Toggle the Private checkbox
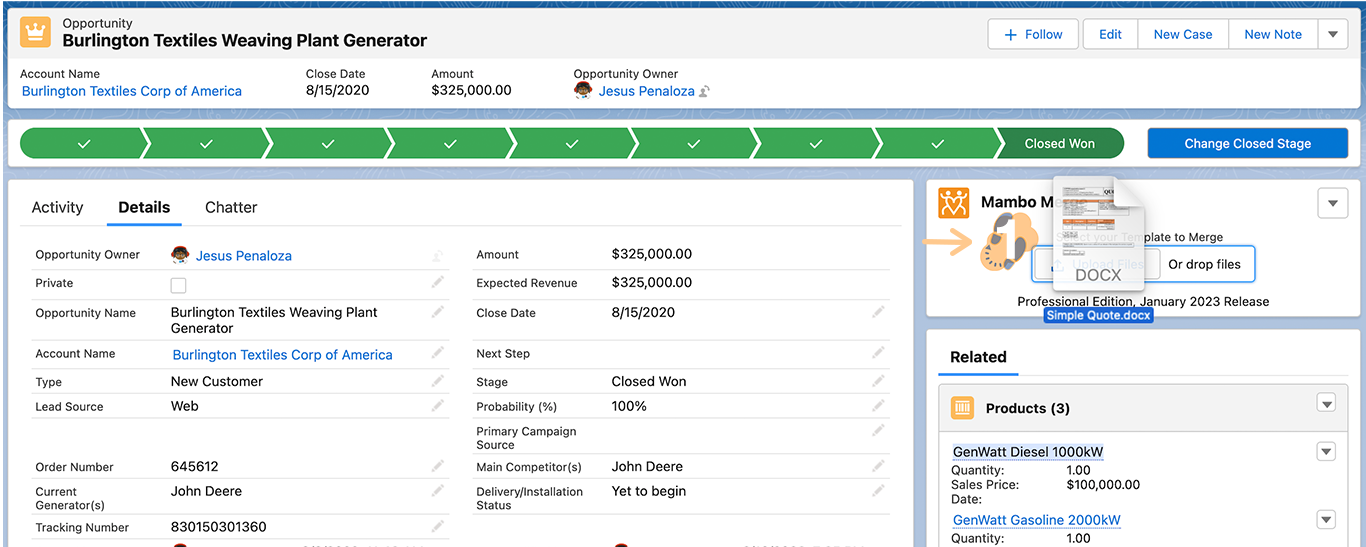 pyautogui.click(x=179, y=285)
